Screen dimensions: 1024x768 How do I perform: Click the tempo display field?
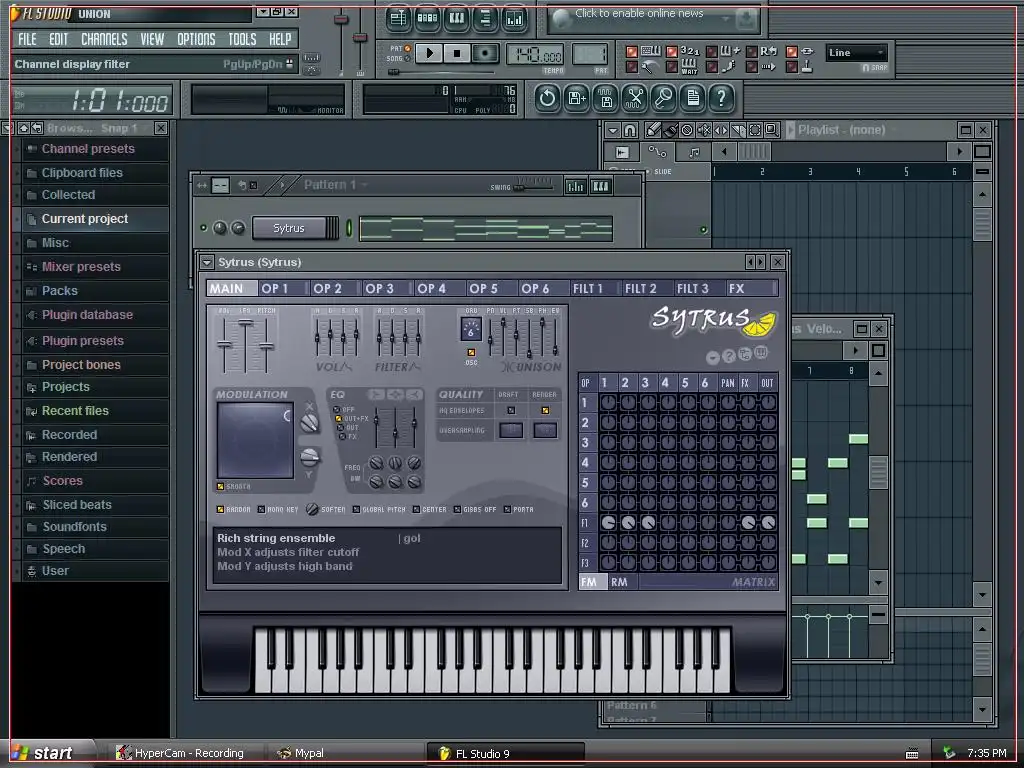(x=535, y=56)
